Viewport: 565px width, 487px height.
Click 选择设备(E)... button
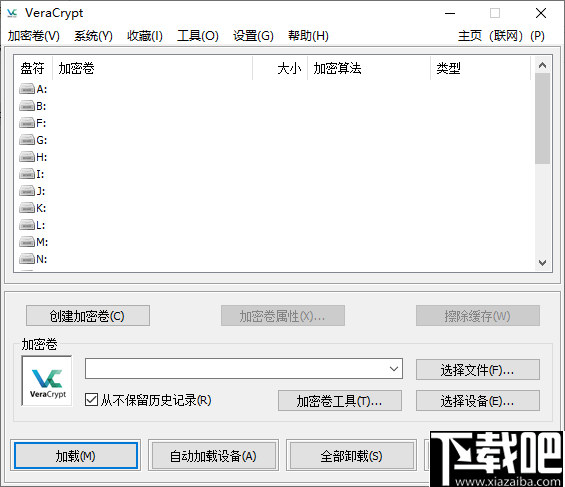coord(477,401)
